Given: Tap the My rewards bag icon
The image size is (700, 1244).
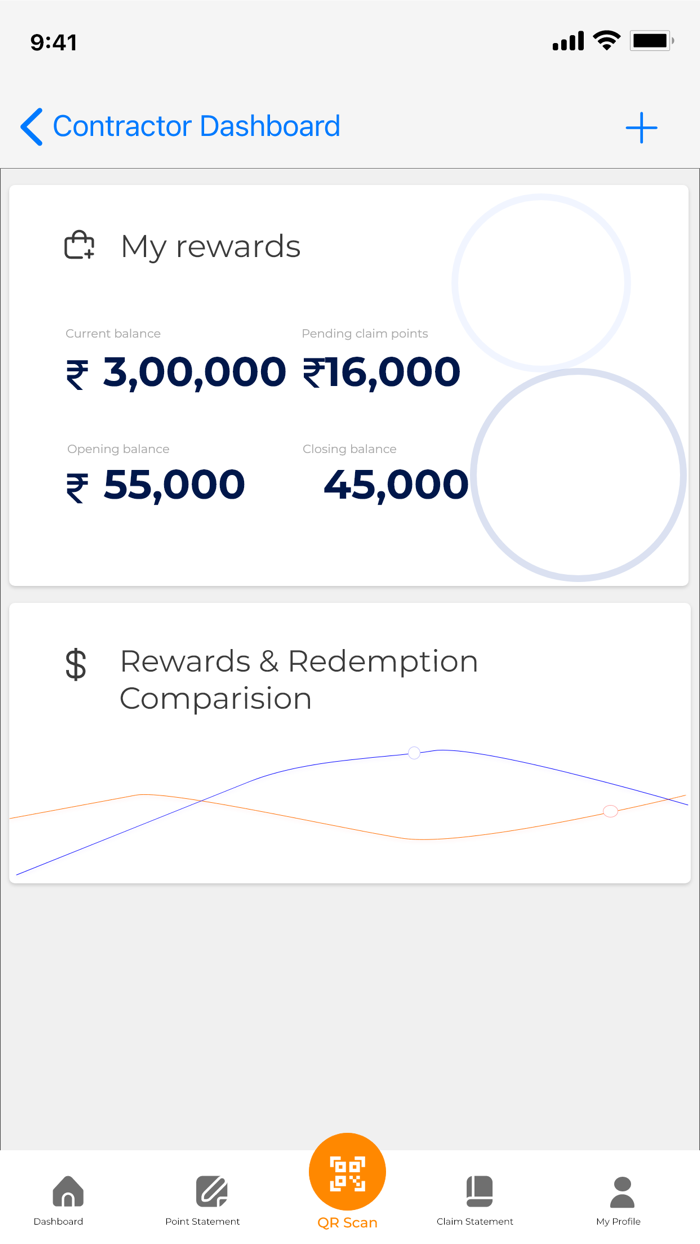Looking at the screenshot, I should (x=80, y=246).
